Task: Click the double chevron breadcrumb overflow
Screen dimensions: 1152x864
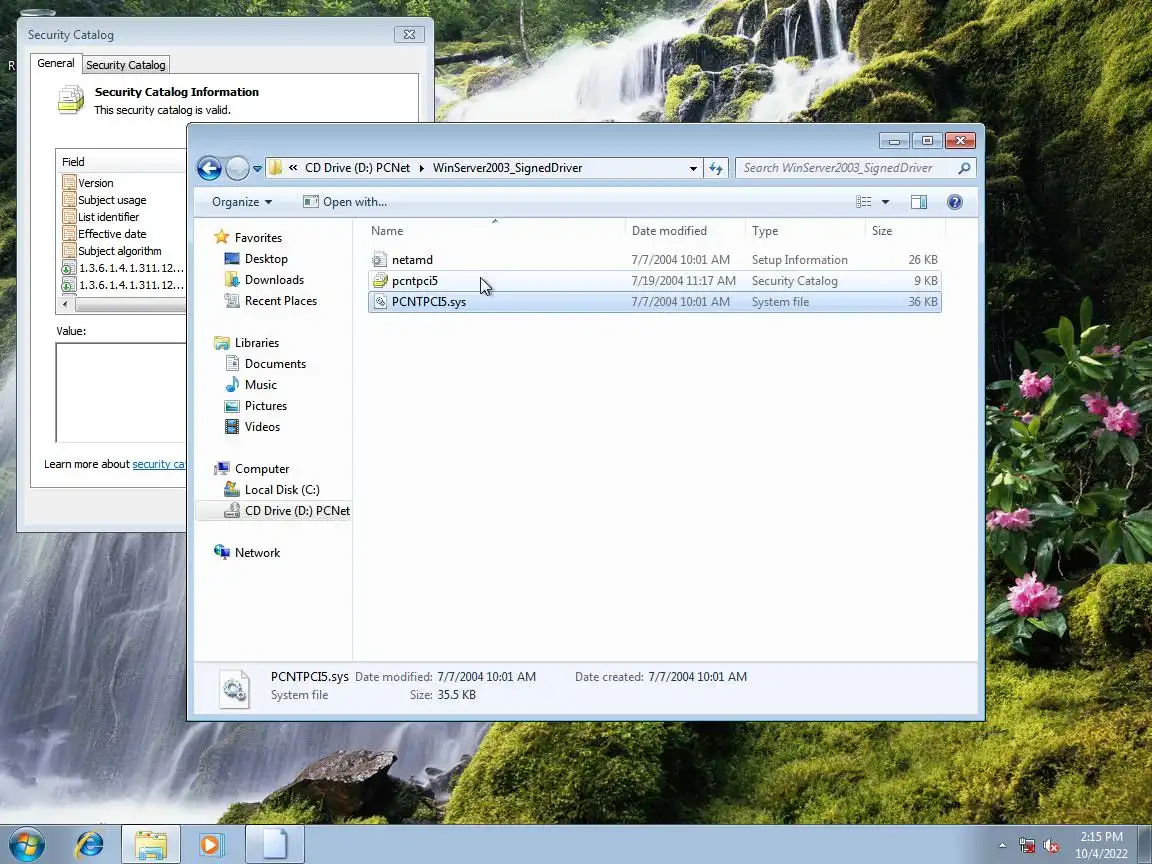Action: [293, 168]
